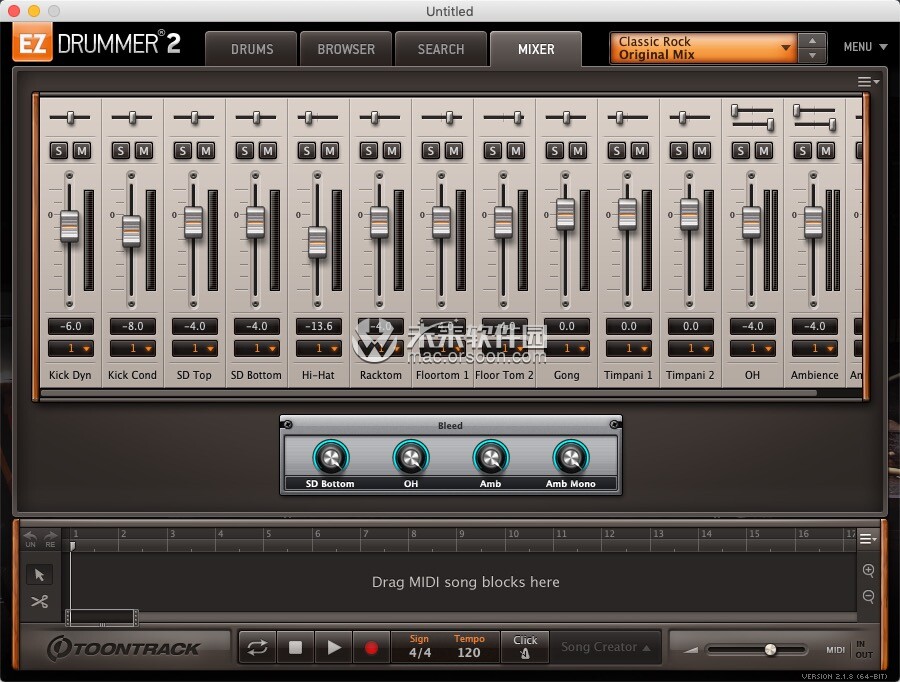Image resolution: width=900 pixels, height=682 pixels.
Task: Mute the Hi-Hat channel
Action: pyautogui.click(x=330, y=151)
